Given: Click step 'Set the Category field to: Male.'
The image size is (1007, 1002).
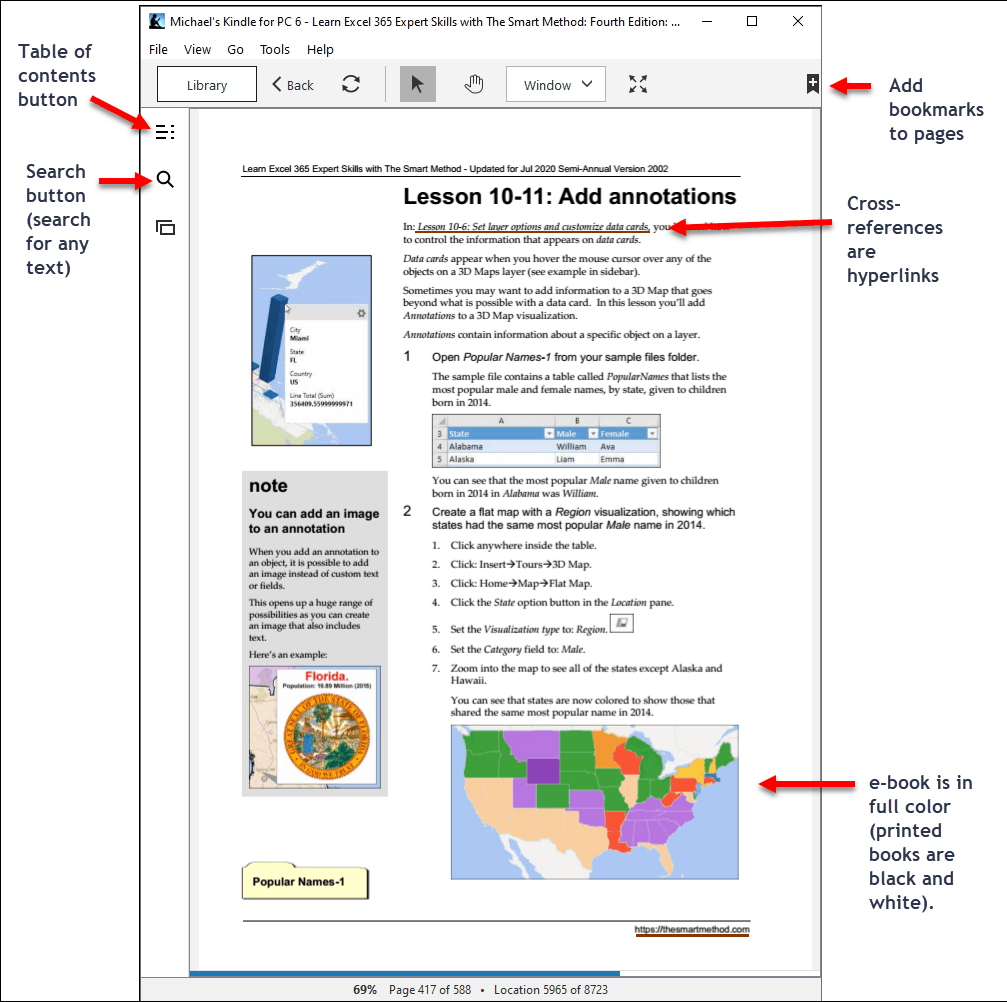Looking at the screenshot, I should pyautogui.click(x=518, y=649).
